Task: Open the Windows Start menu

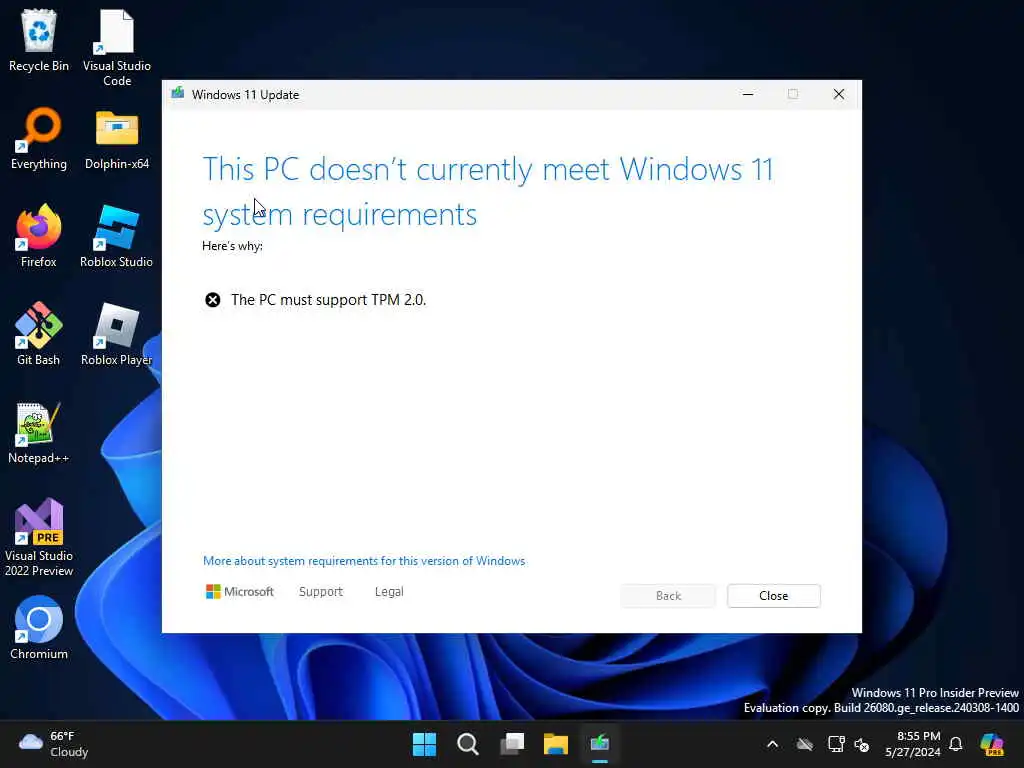Action: (x=424, y=744)
